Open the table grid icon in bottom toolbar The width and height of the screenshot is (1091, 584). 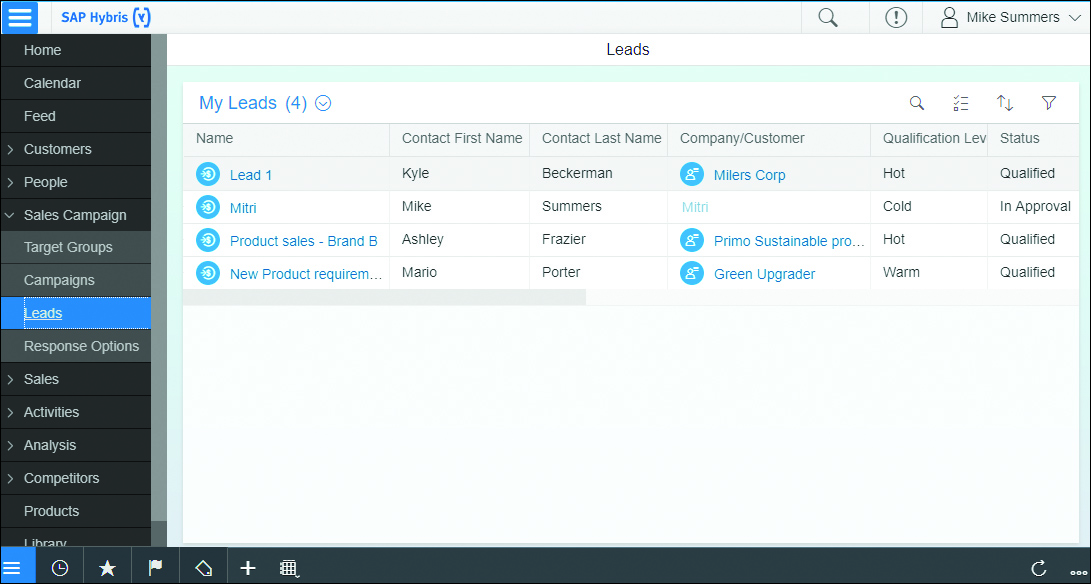coord(289,569)
